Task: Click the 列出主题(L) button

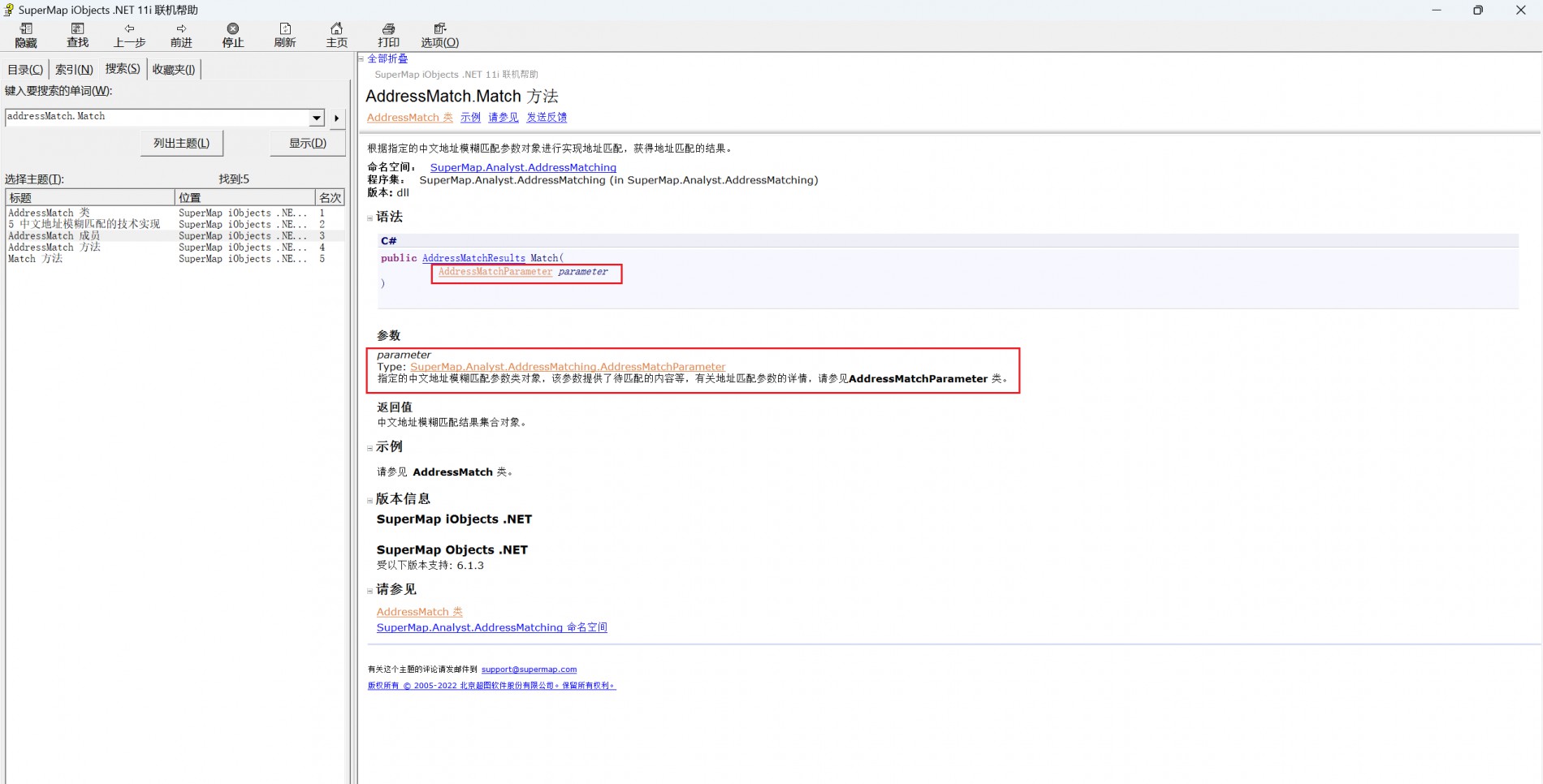Action: tap(182, 143)
